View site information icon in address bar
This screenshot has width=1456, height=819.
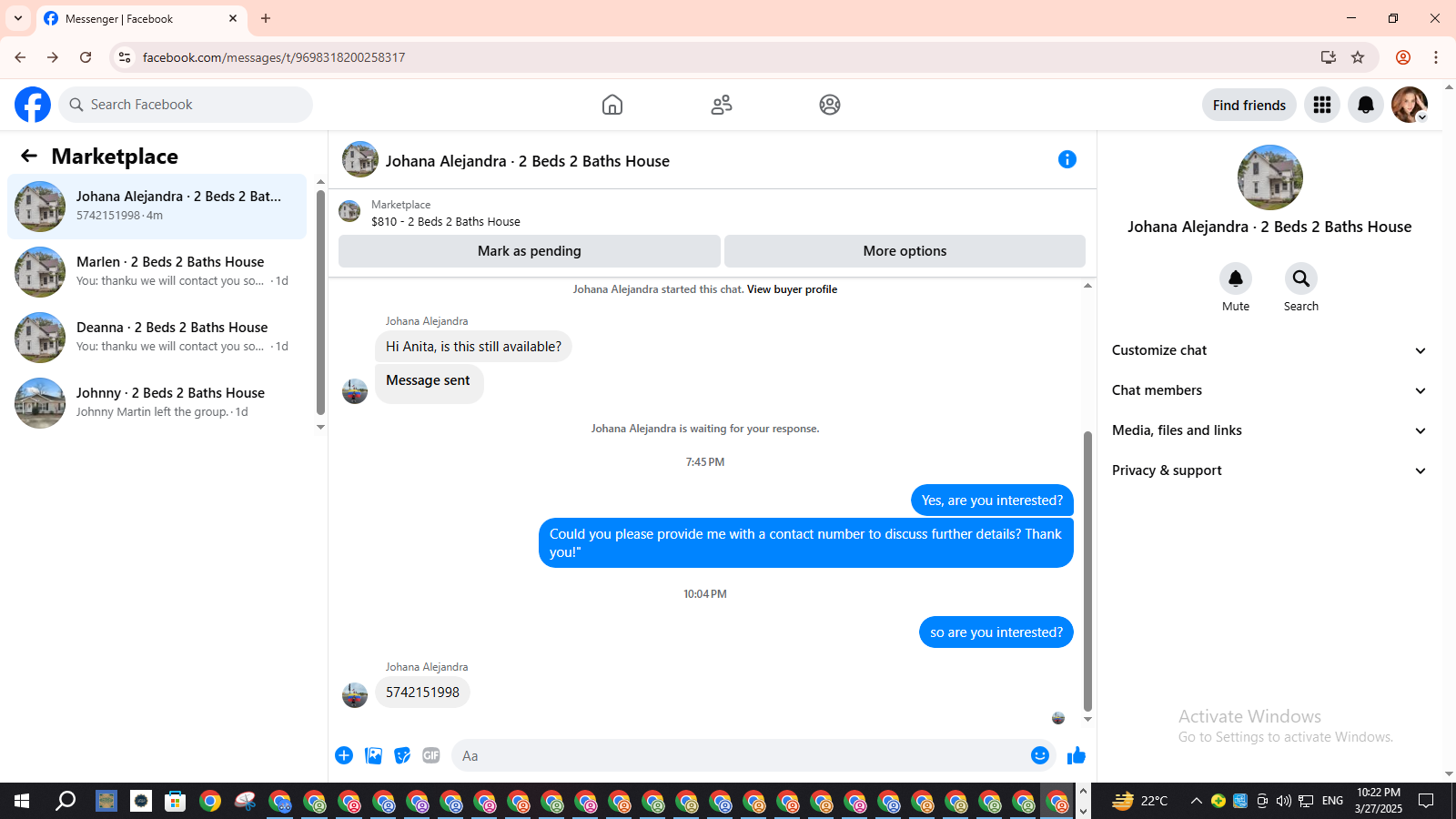(x=125, y=57)
